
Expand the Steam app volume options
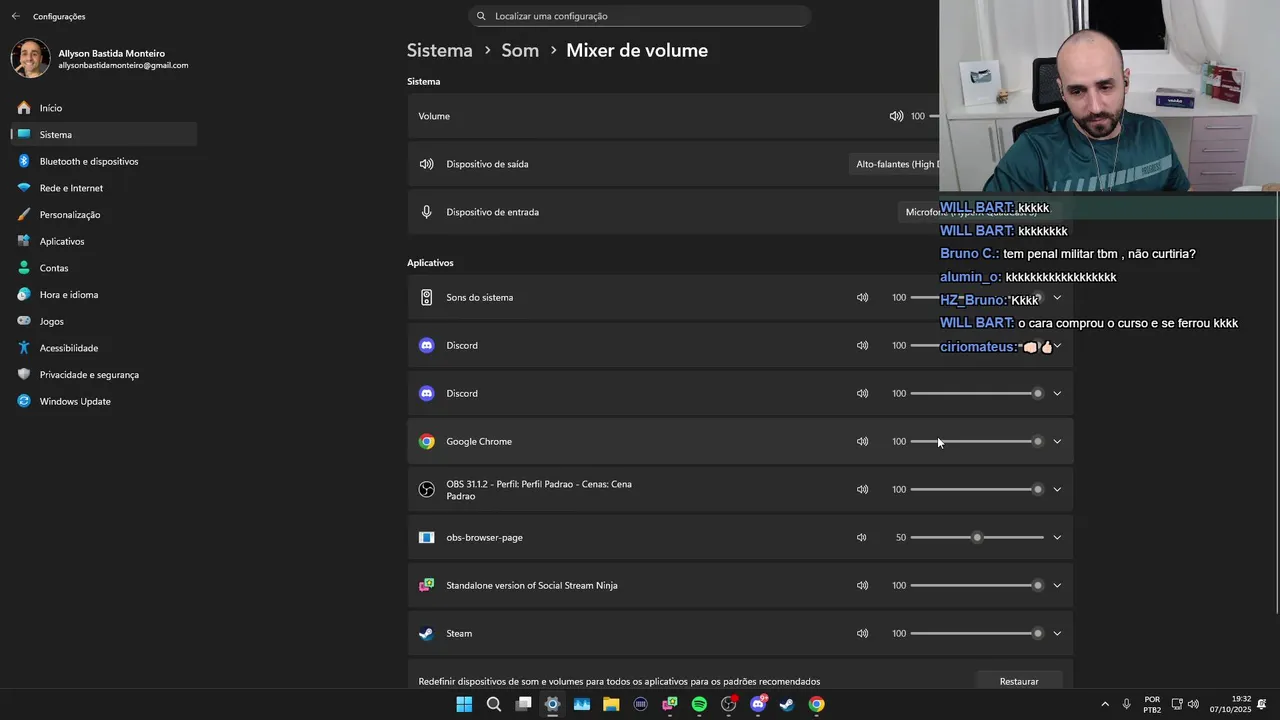pos(1057,633)
